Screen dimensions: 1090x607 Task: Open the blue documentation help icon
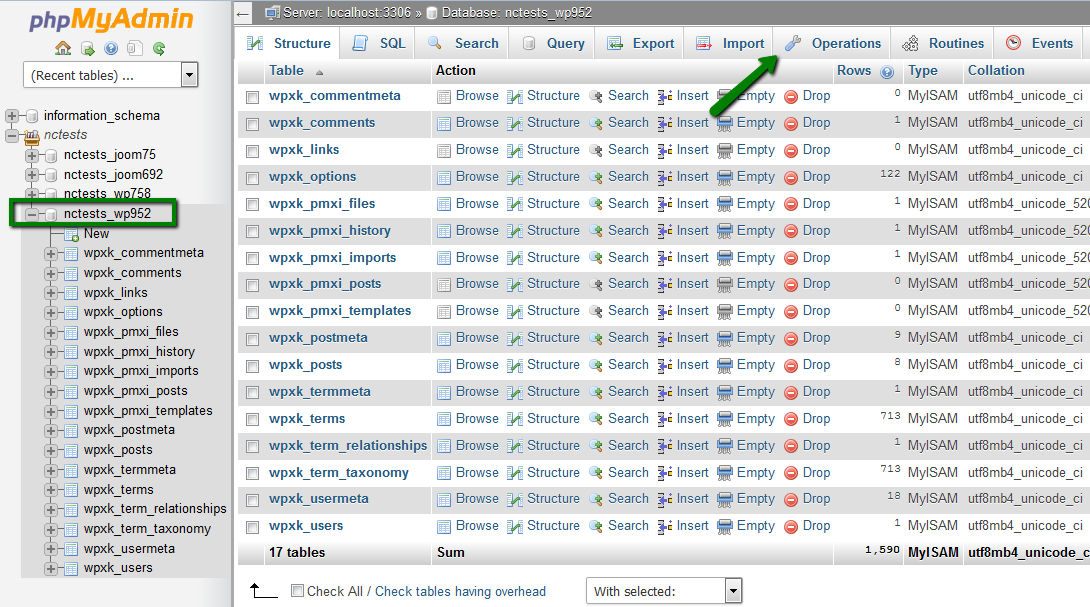coord(111,48)
